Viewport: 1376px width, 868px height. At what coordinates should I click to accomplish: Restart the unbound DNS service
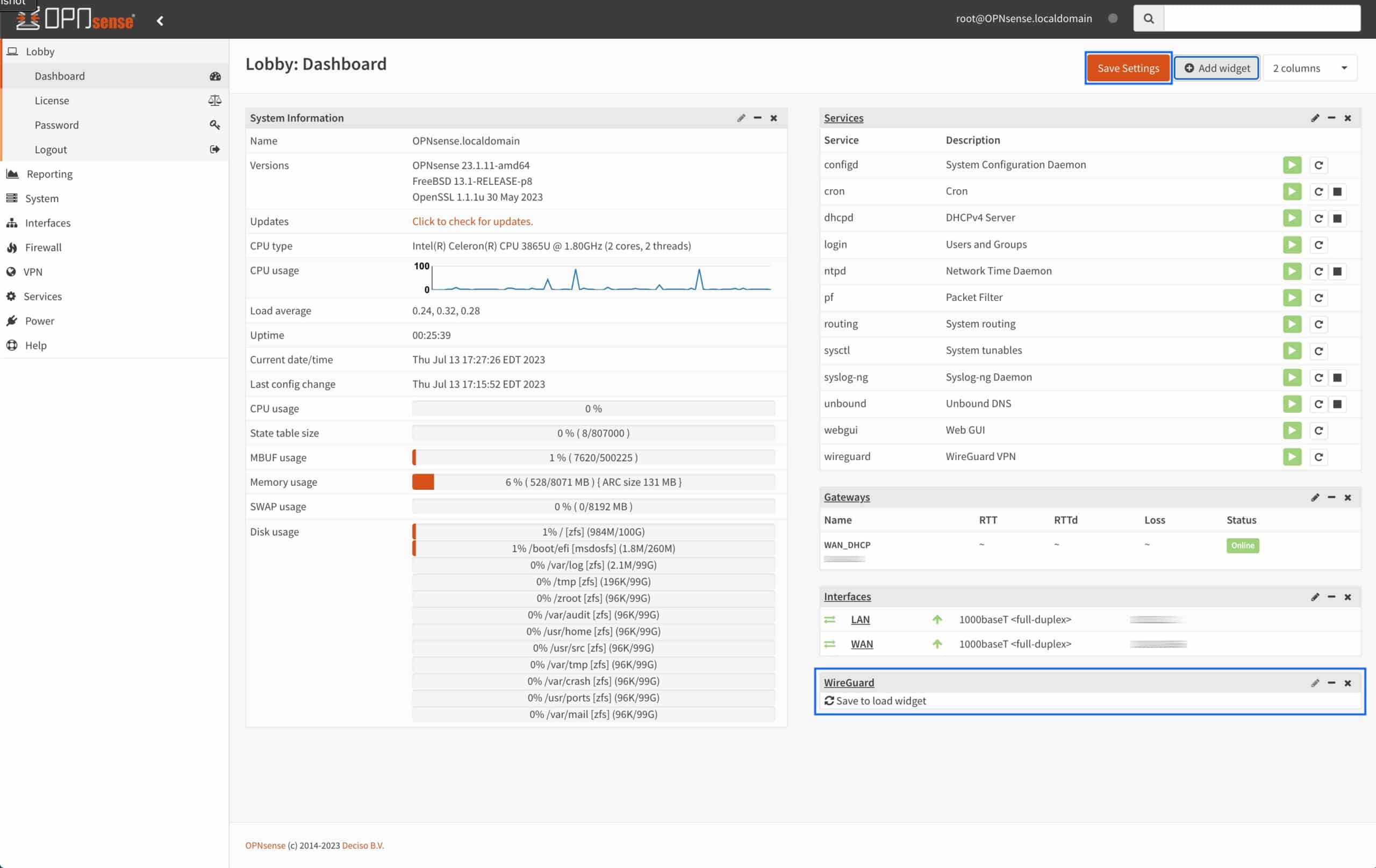(x=1318, y=404)
